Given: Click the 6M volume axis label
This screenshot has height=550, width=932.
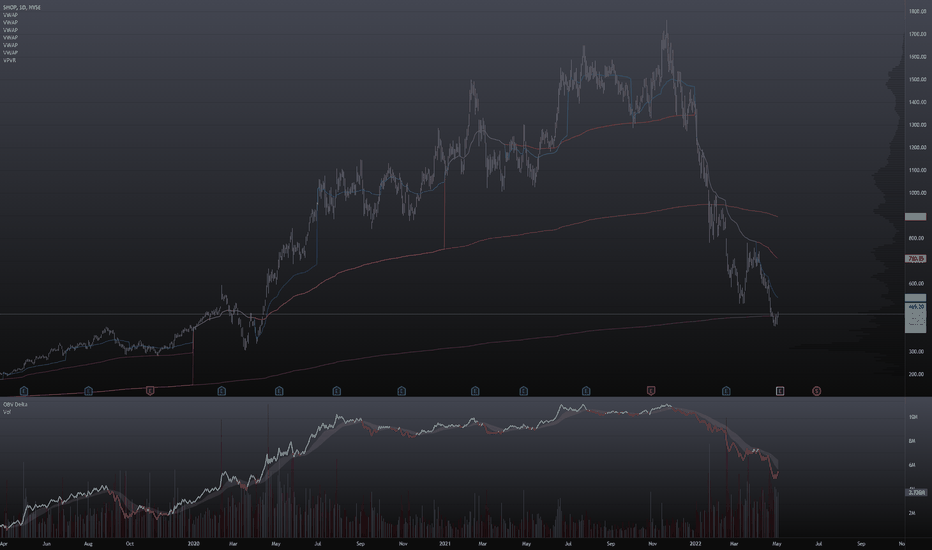Looking at the screenshot, I should [912, 465].
